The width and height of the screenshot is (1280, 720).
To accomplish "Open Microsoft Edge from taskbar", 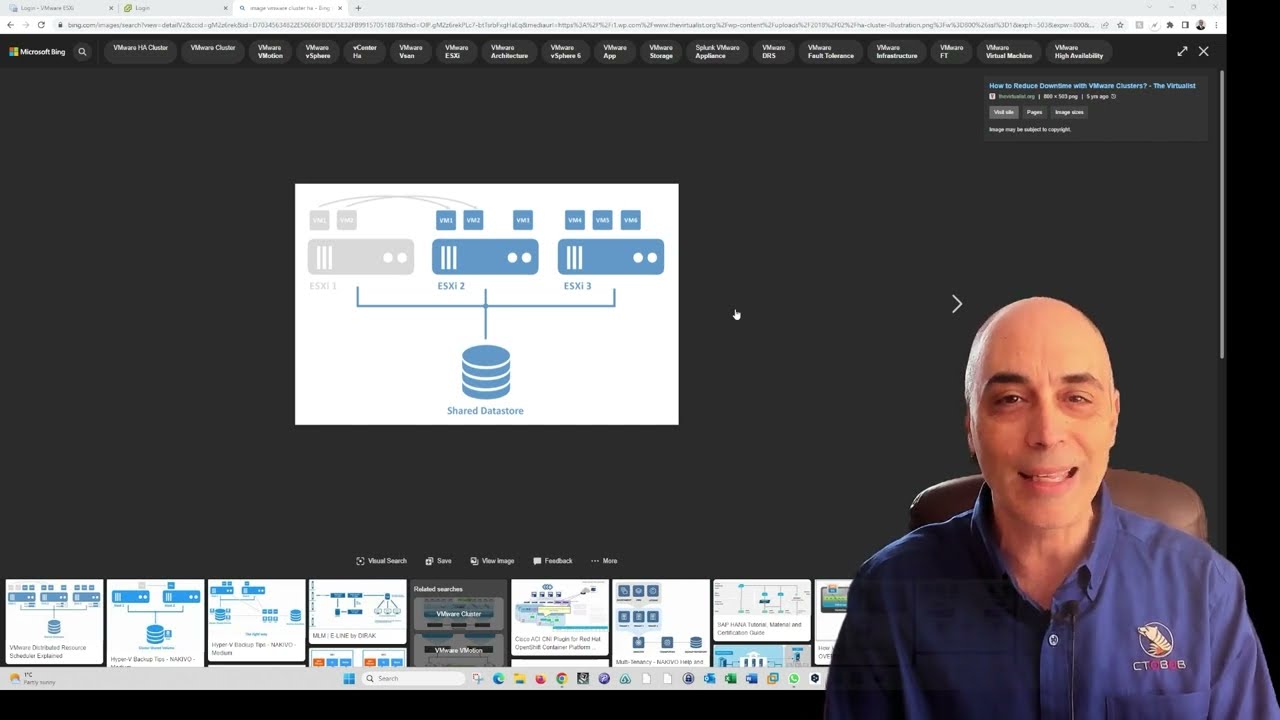I will coord(498,678).
